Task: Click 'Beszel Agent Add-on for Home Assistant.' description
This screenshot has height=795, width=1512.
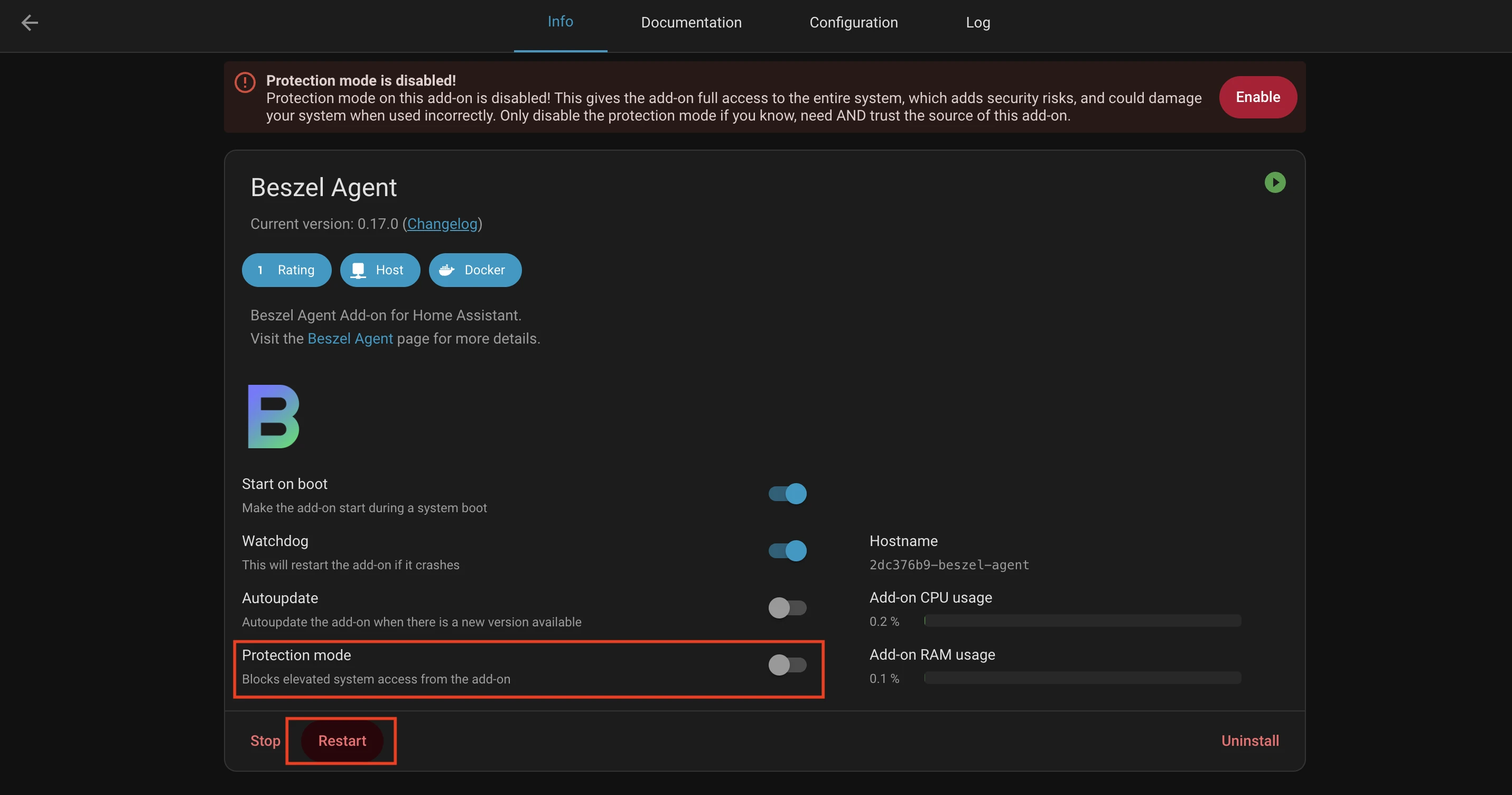Action: coord(386,315)
